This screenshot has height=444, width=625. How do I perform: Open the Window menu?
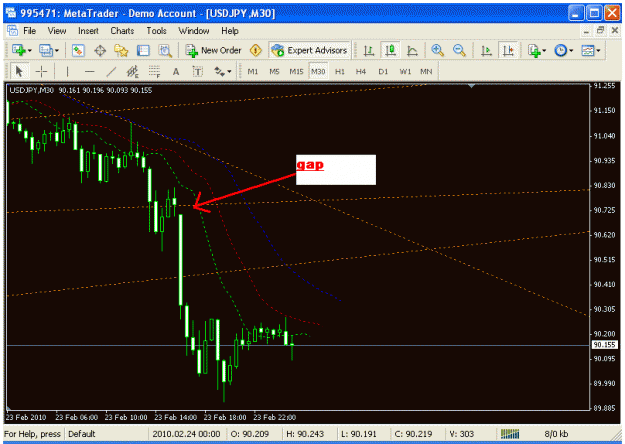tap(194, 31)
